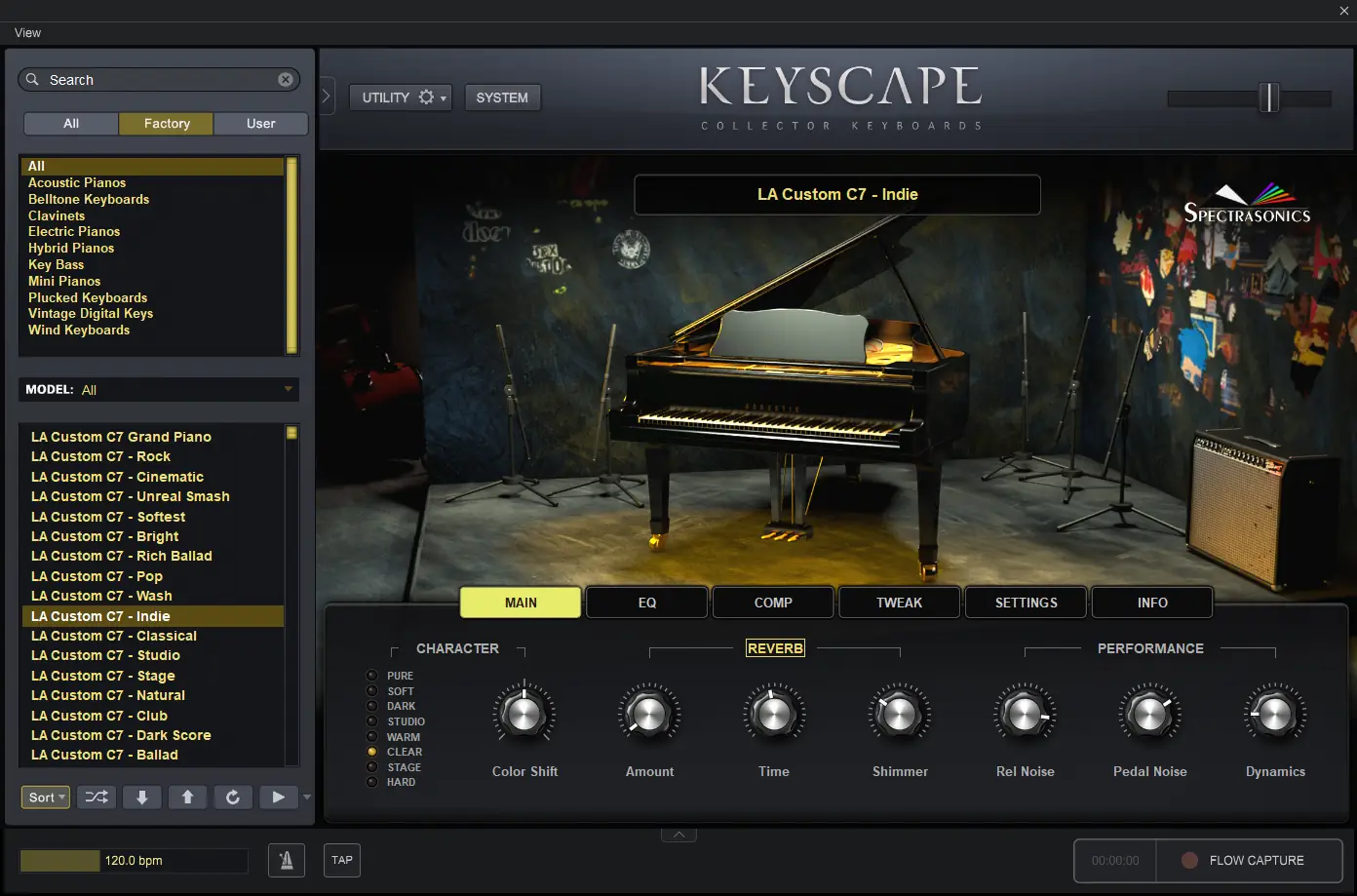Click the category list scrollbar
The height and width of the screenshot is (896, 1357).
pos(291,255)
